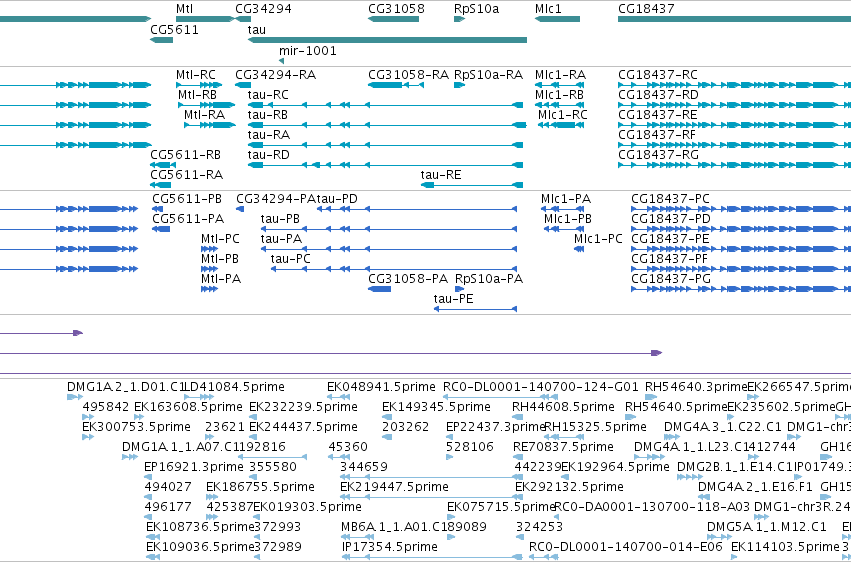Click the Mtl-PC protein label
The height and width of the screenshot is (562, 851).
(x=220, y=239)
